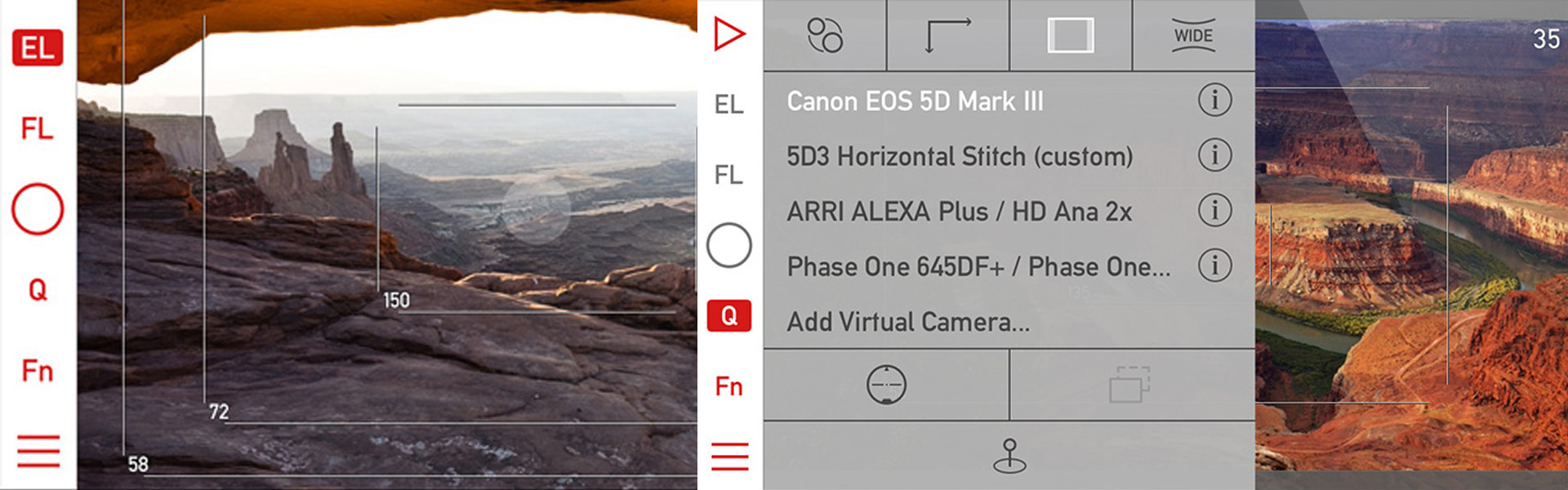Toggle the WIDE converter icon
This screenshot has width=1568, height=490.
(x=1193, y=35)
